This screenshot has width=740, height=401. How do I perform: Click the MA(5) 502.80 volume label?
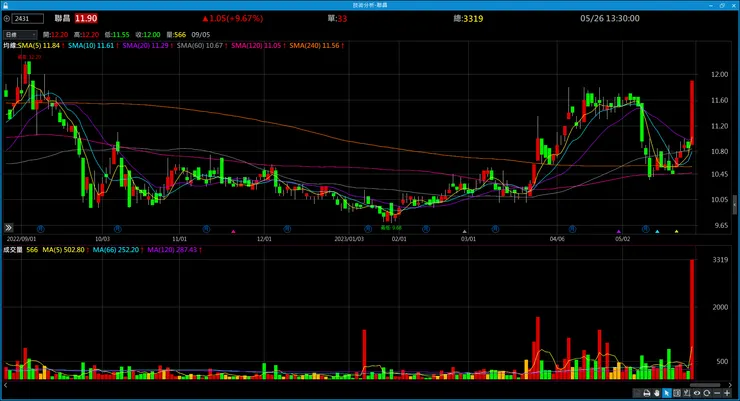pos(66,250)
